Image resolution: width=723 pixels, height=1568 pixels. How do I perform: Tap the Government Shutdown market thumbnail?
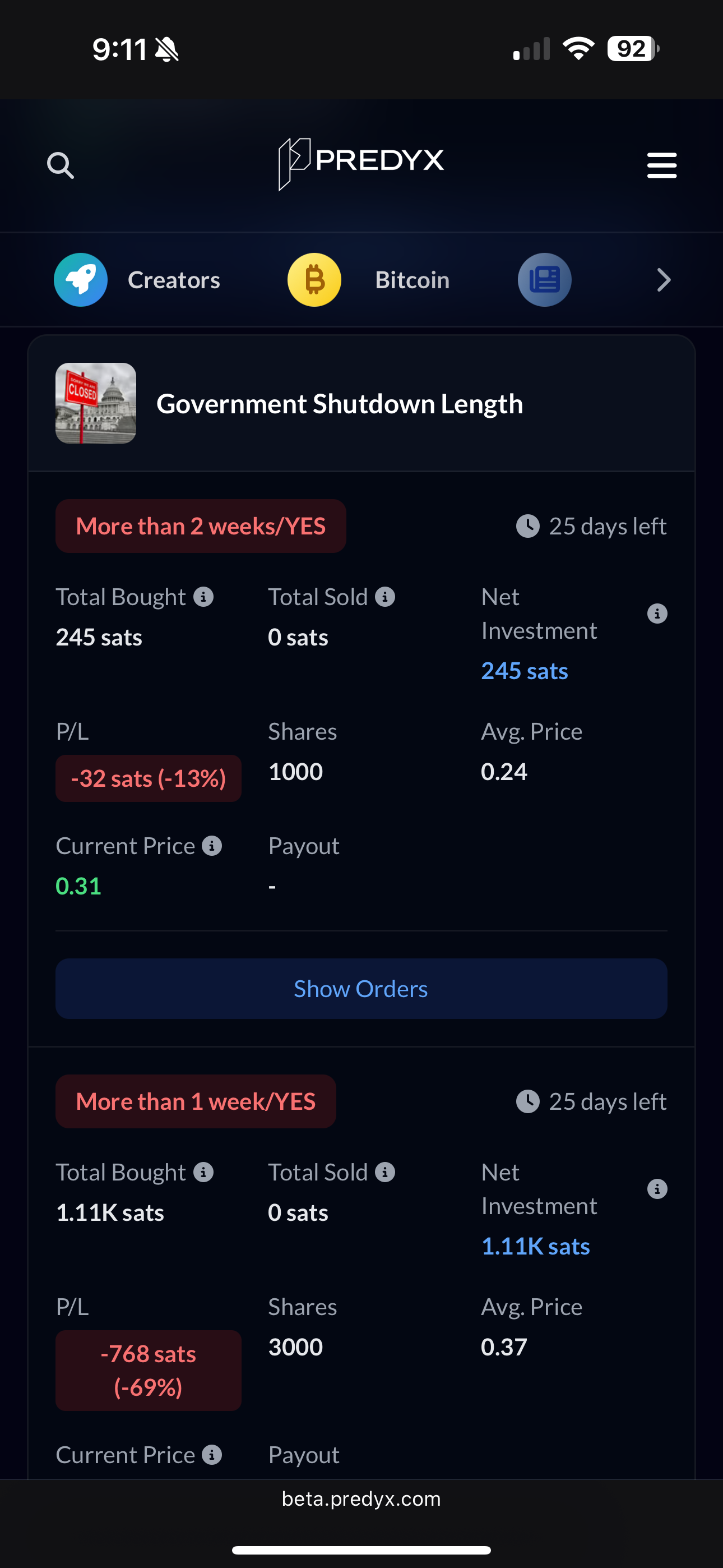coord(95,403)
